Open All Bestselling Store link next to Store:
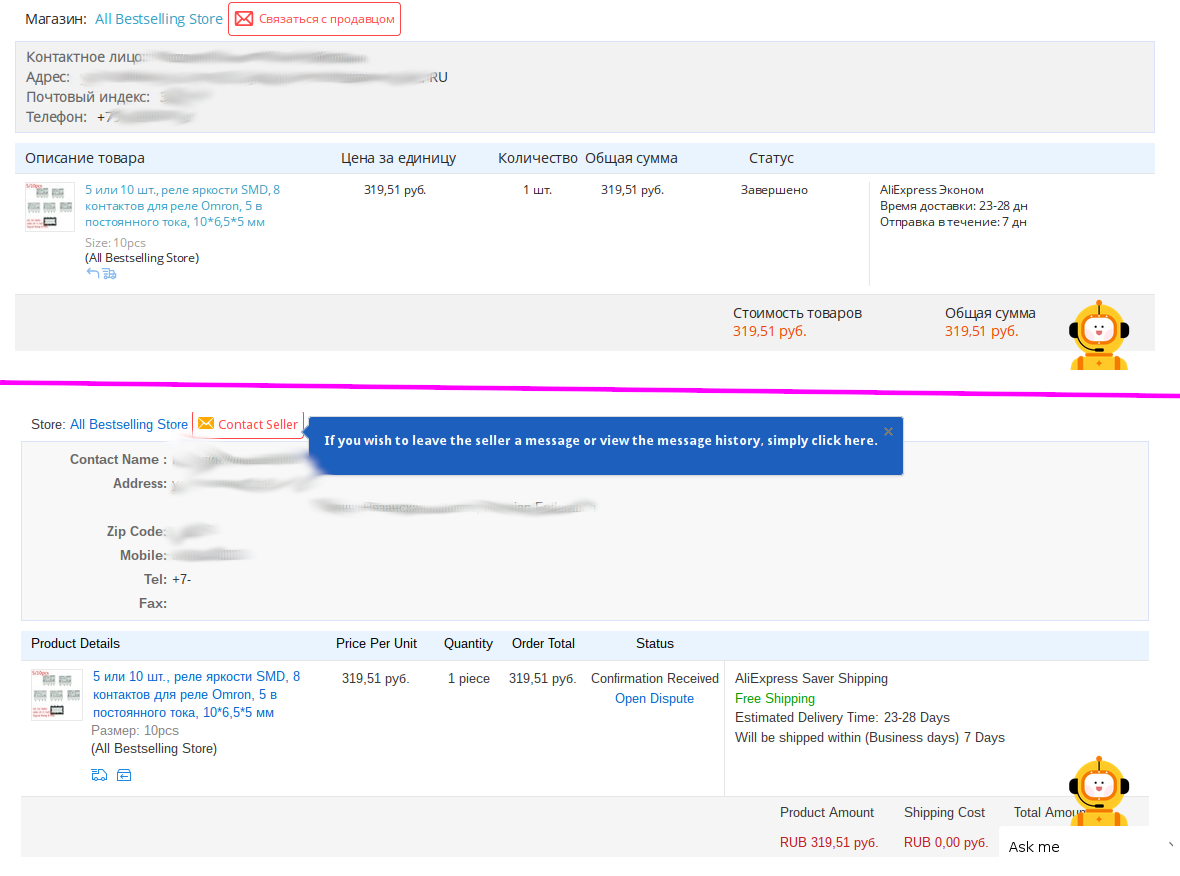 (x=129, y=424)
